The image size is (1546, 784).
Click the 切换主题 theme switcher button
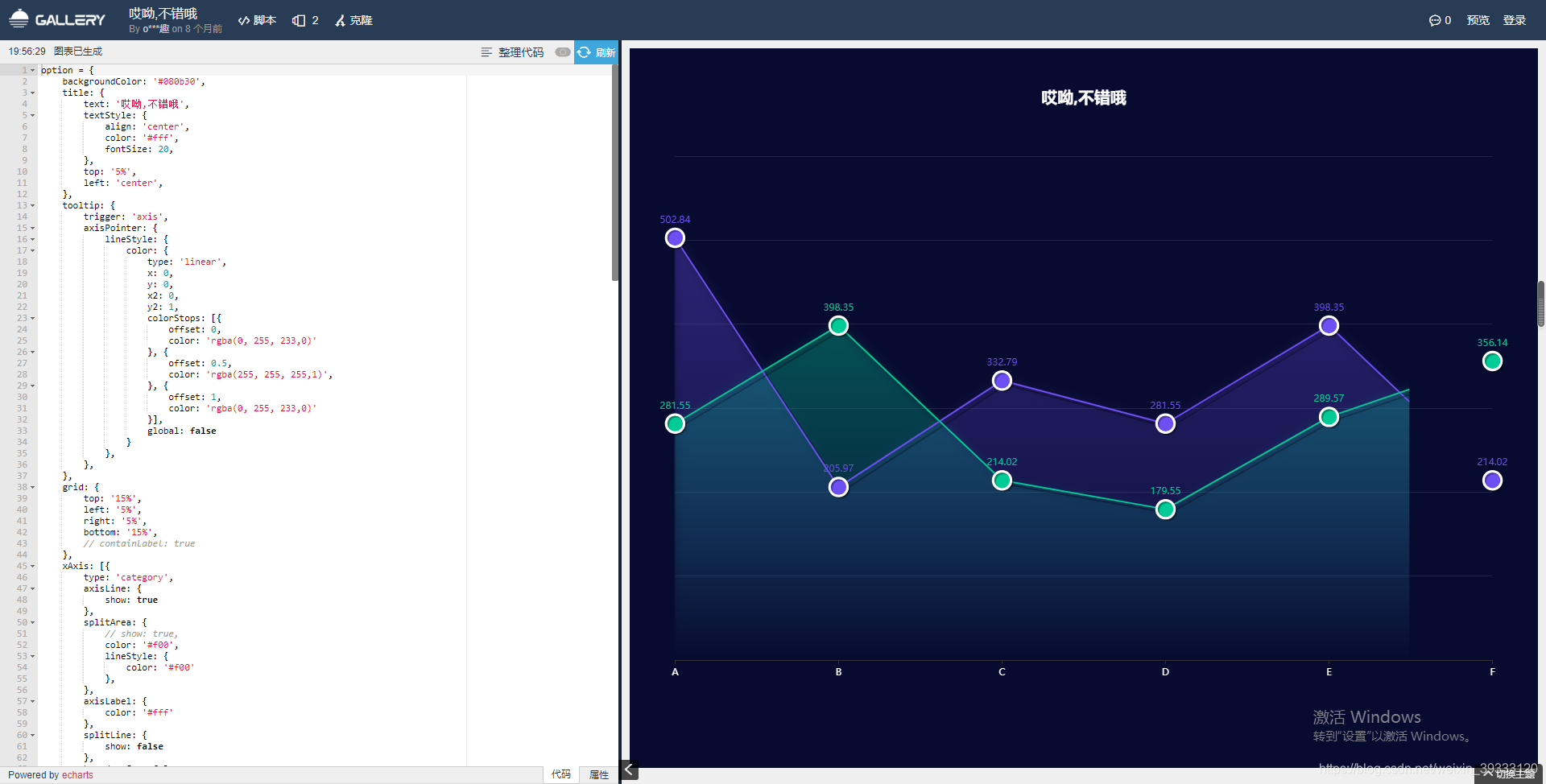(x=1511, y=774)
